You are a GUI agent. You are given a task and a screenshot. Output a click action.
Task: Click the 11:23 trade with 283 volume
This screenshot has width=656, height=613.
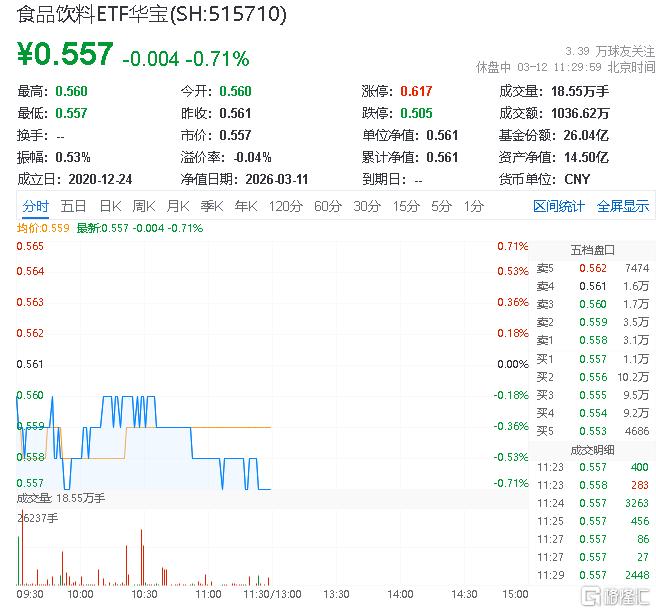pyautogui.click(x=593, y=485)
